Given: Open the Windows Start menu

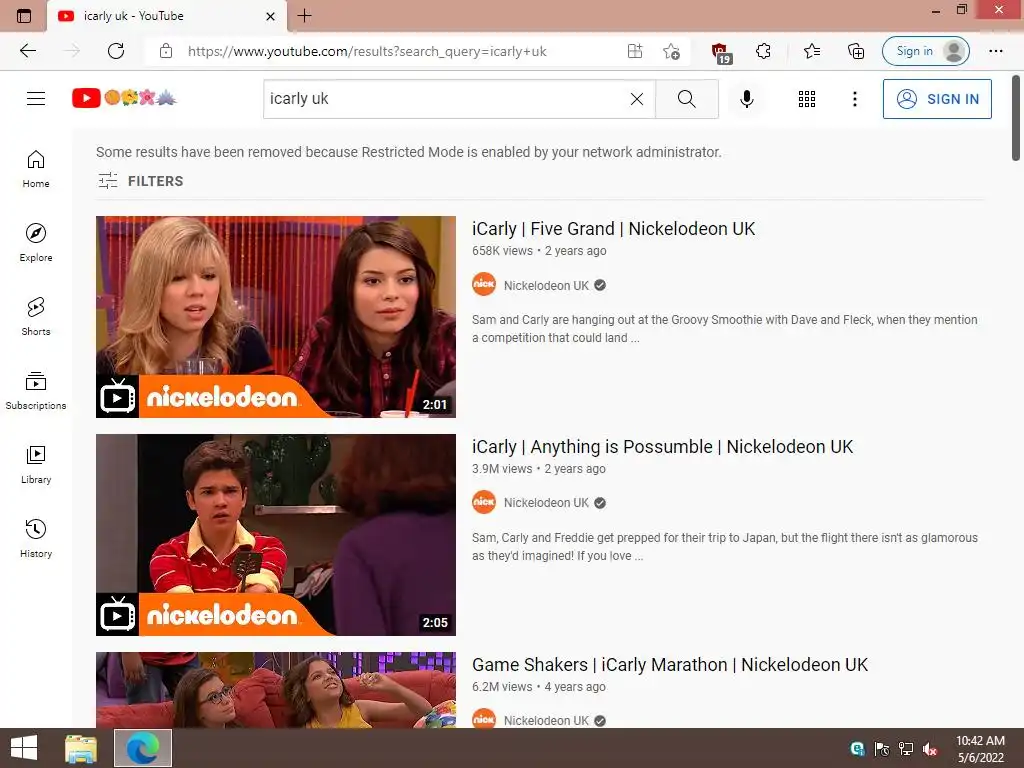Looking at the screenshot, I should tap(24, 748).
